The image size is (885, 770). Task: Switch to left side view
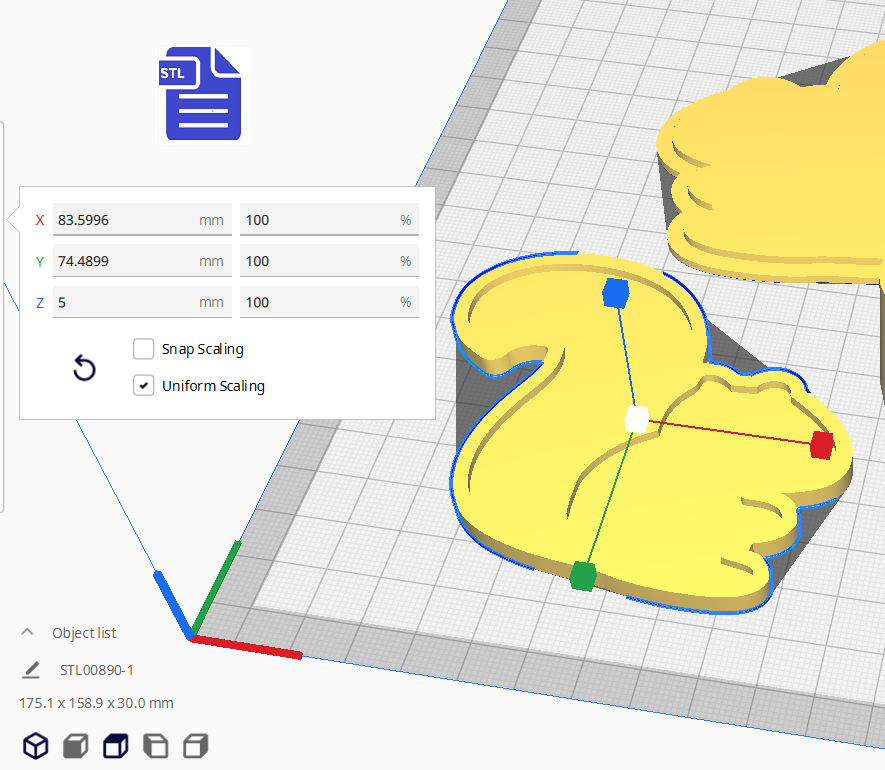pyautogui.click(x=155, y=746)
